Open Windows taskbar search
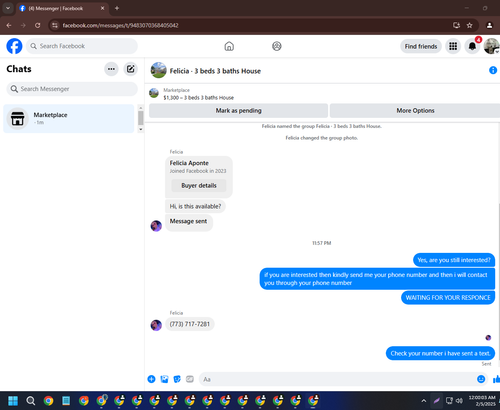The width and height of the screenshot is (500, 410). point(31,400)
